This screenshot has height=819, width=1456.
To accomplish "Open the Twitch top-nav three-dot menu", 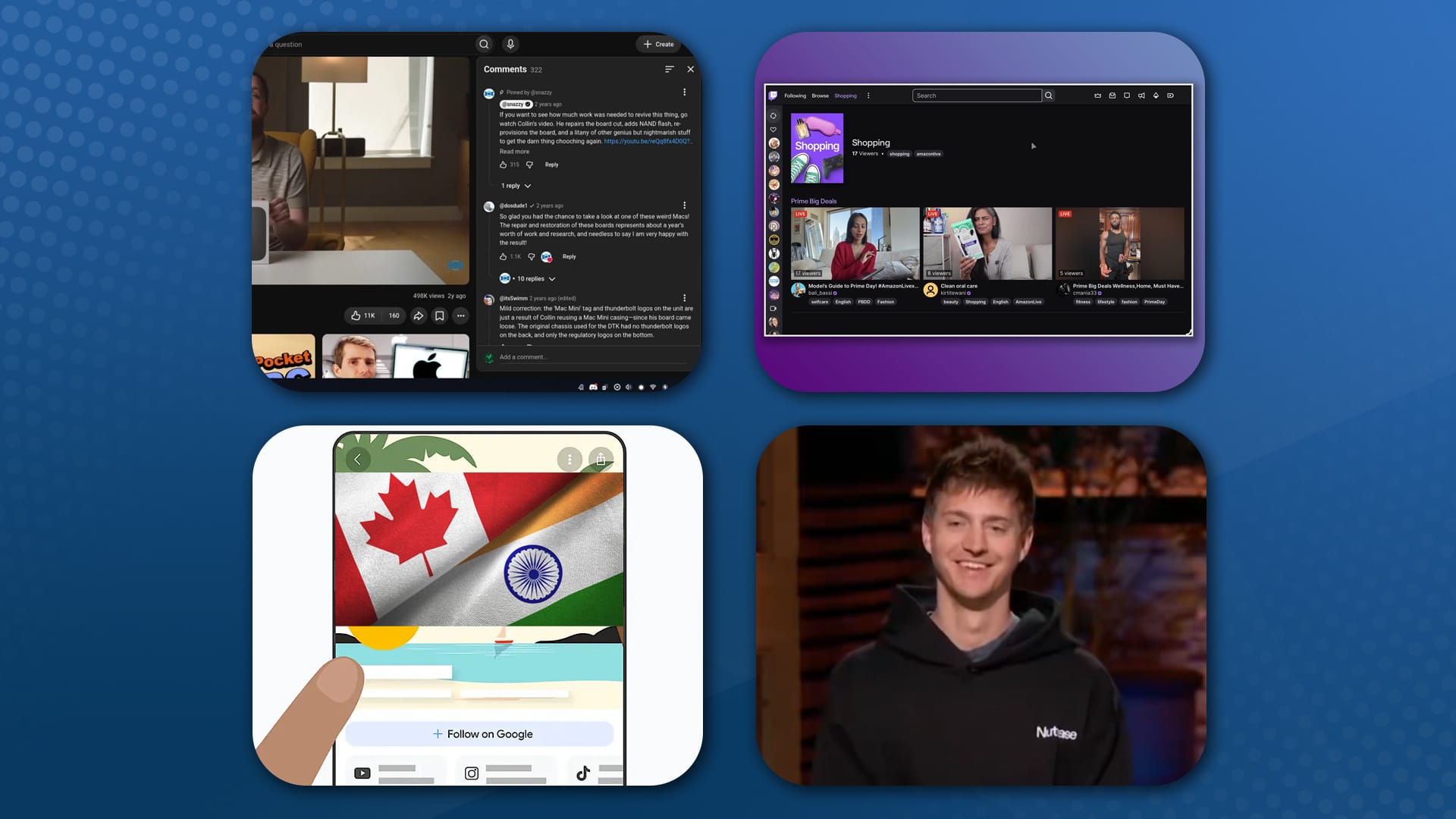I will (868, 96).
